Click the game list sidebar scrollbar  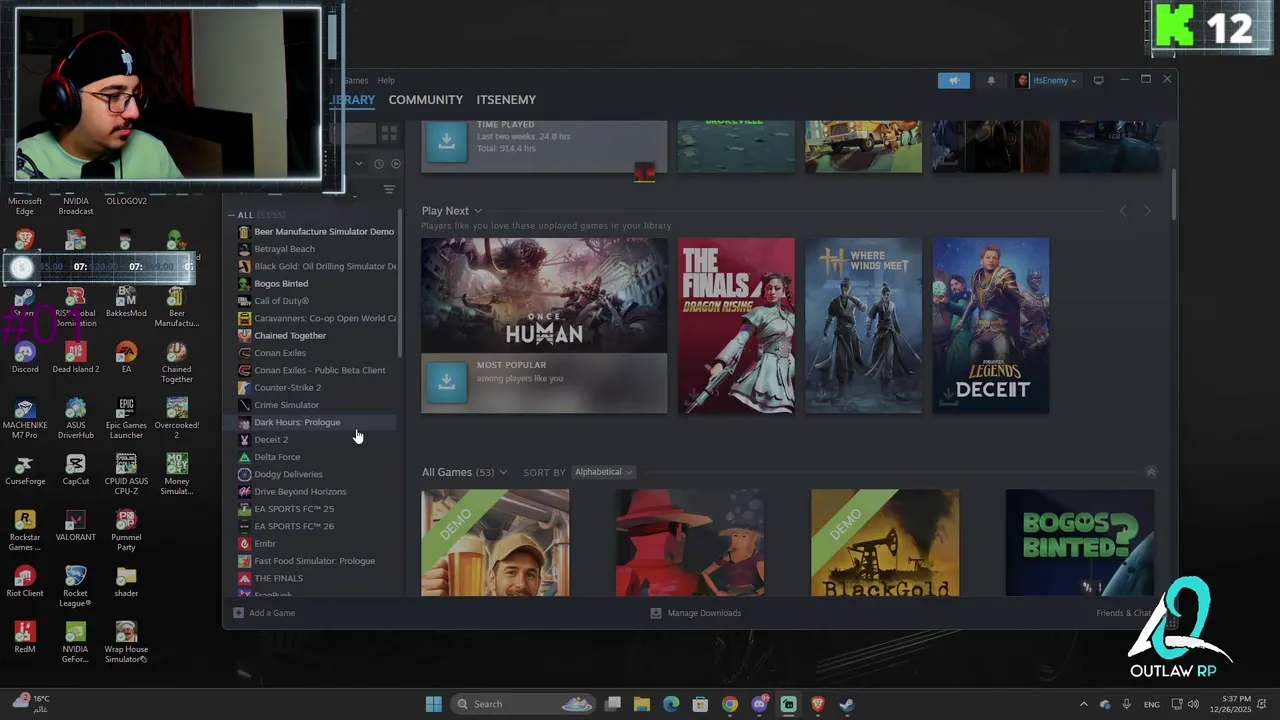coord(401,282)
